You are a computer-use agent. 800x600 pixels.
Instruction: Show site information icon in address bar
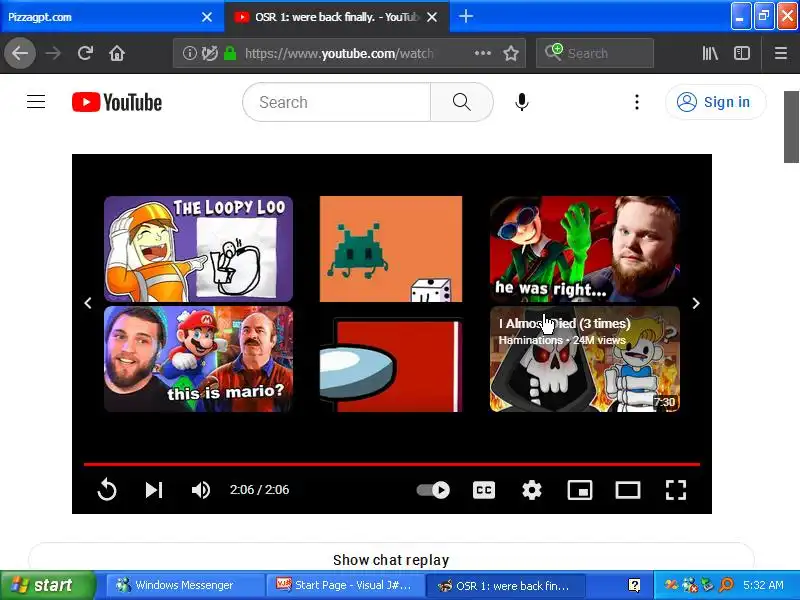189,53
